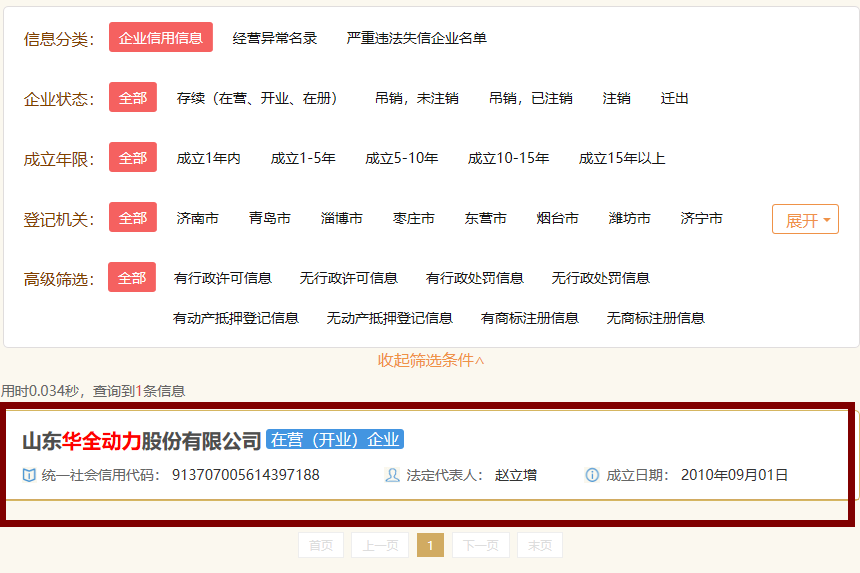Filter by 无商标注册信息
The image size is (860, 573).
[x=655, y=318]
